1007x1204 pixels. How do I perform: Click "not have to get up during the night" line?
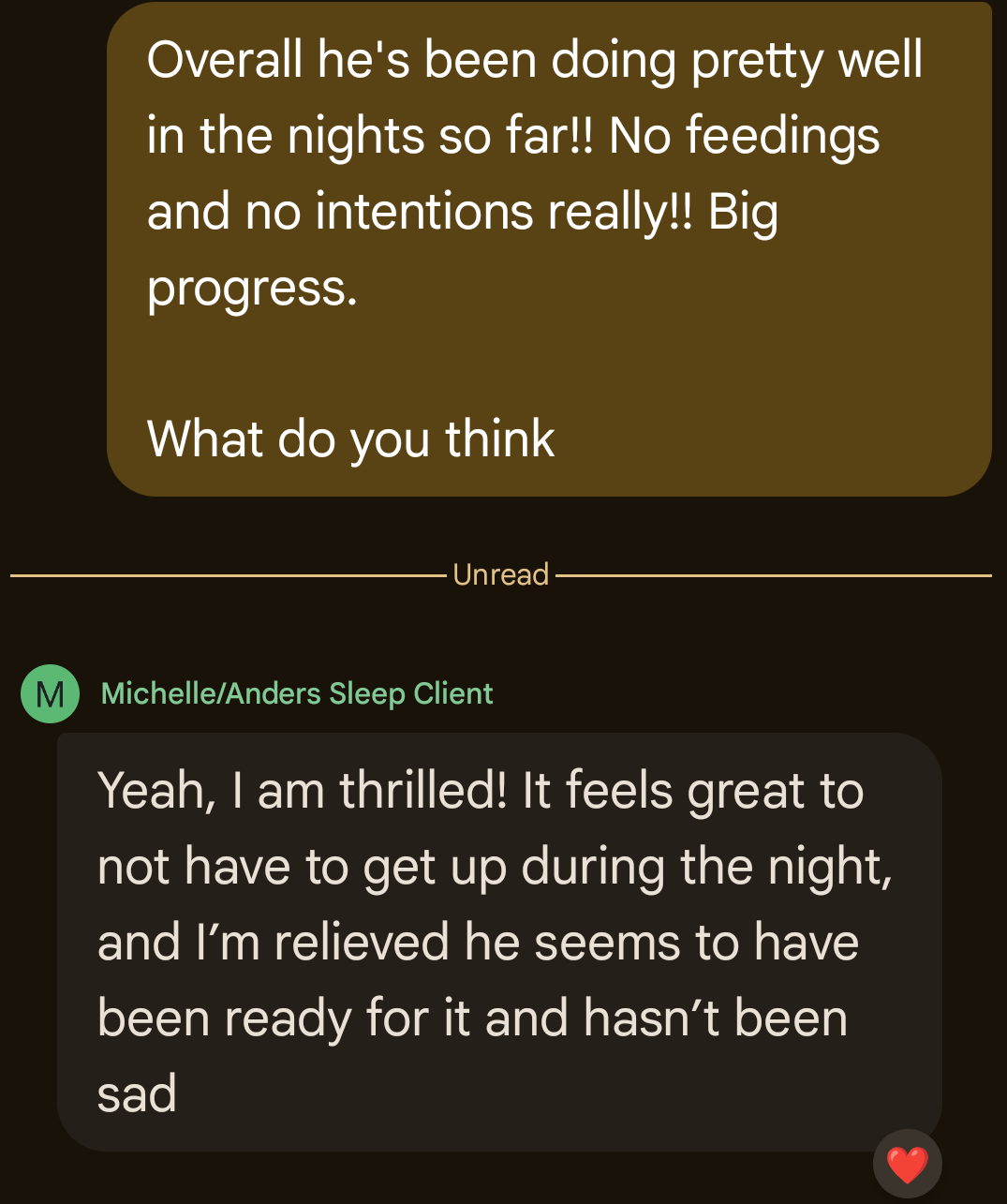tap(495, 866)
